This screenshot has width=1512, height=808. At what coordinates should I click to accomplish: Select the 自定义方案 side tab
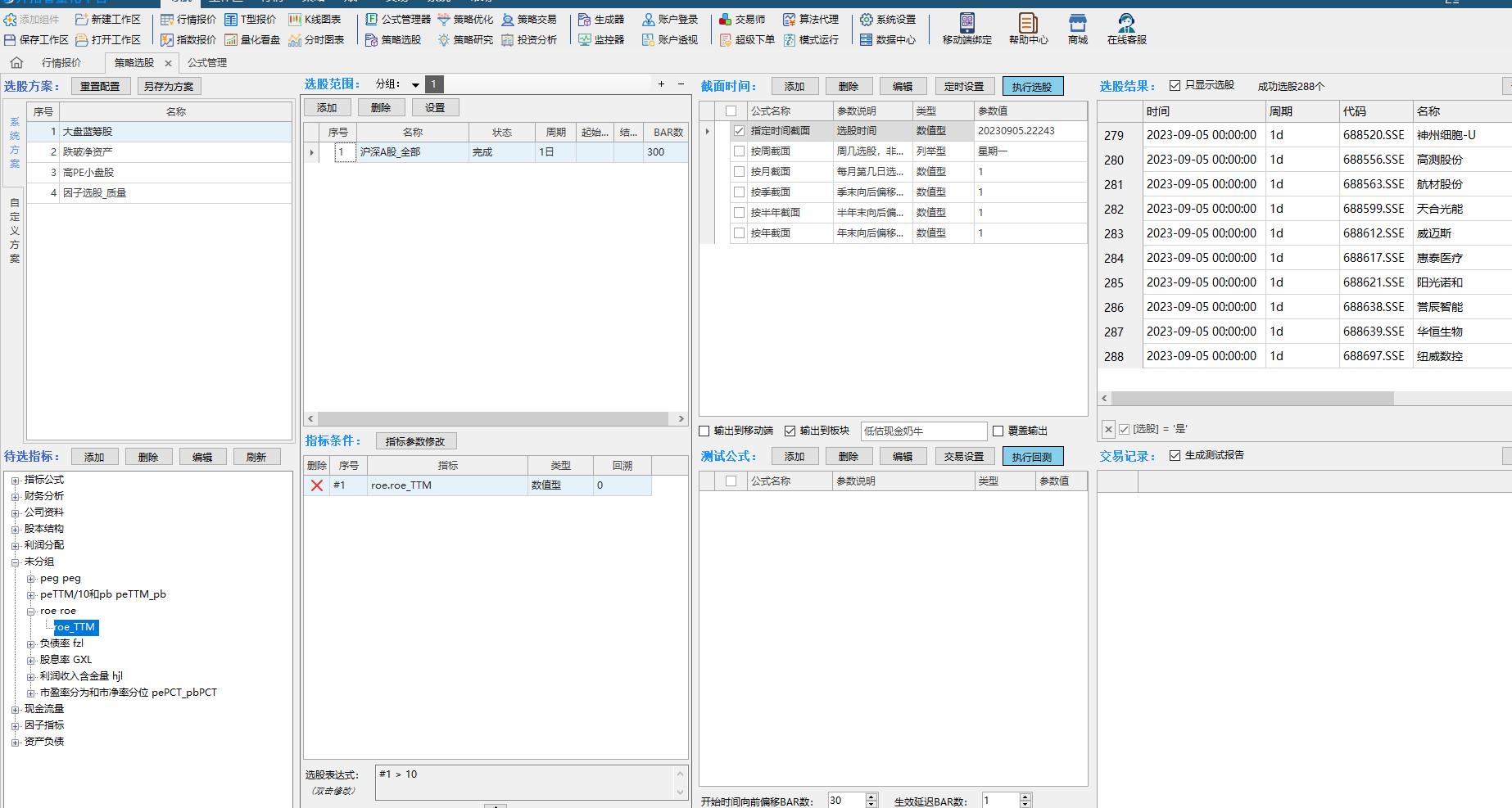pos(14,231)
